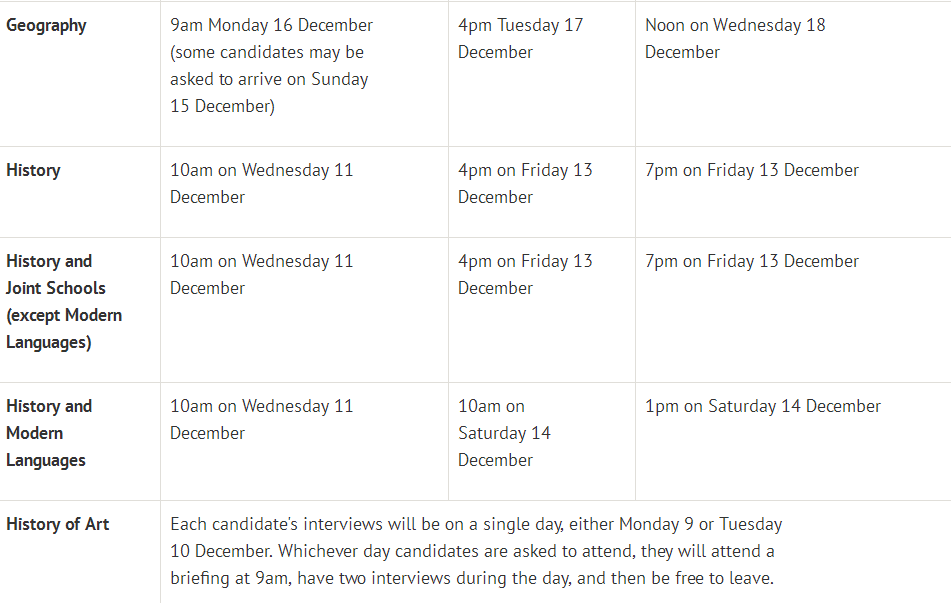951x603 pixels.
Task: Select Joint Schools row's 7pm Friday 13 December
Action: (752, 261)
